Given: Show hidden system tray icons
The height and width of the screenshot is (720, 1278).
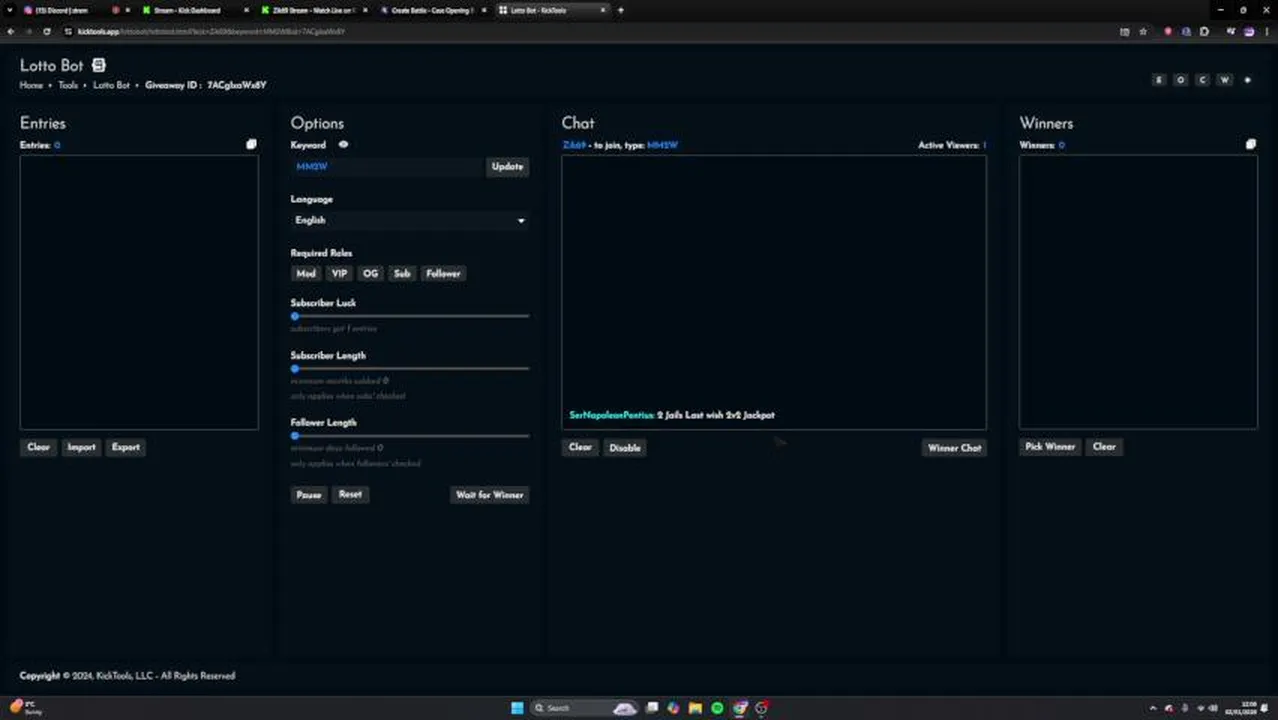Looking at the screenshot, I should (x=1153, y=708).
